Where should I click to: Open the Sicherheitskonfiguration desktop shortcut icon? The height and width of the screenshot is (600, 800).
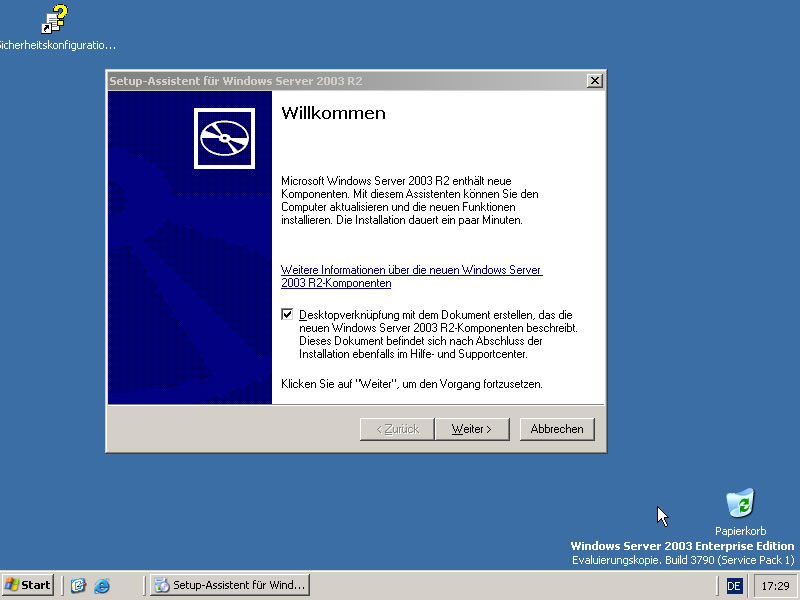click(54, 20)
